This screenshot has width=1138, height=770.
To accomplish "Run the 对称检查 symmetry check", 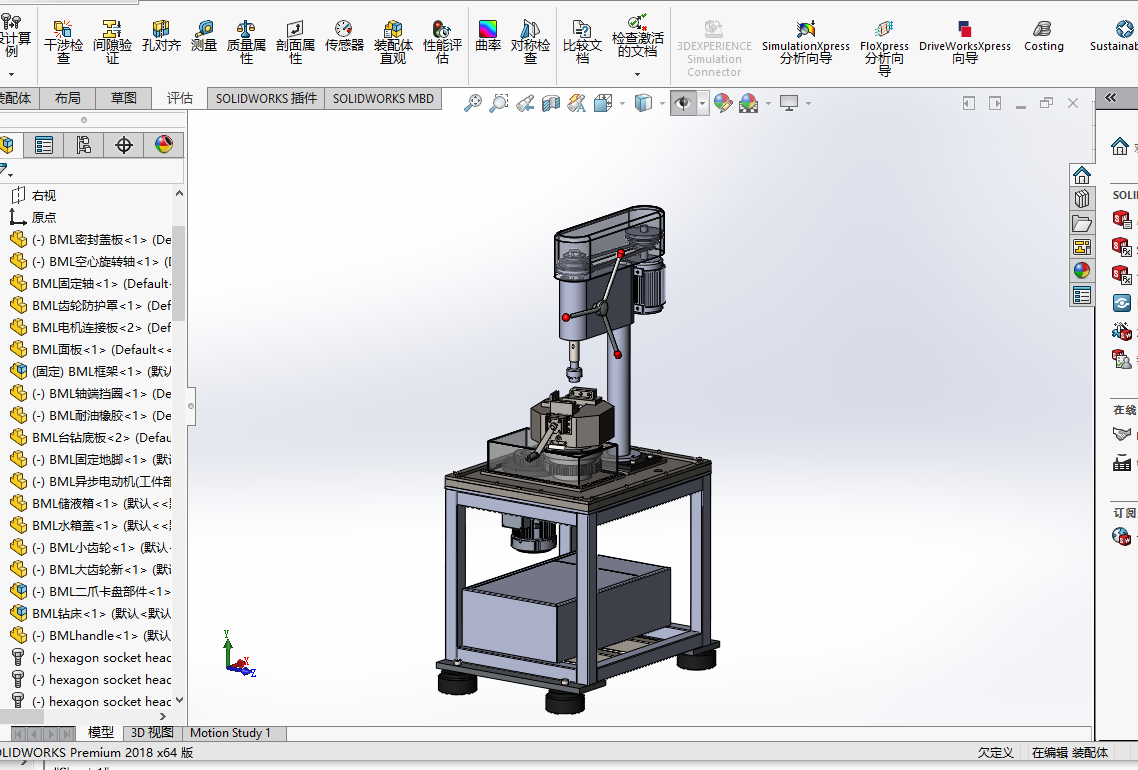I will pos(531,42).
